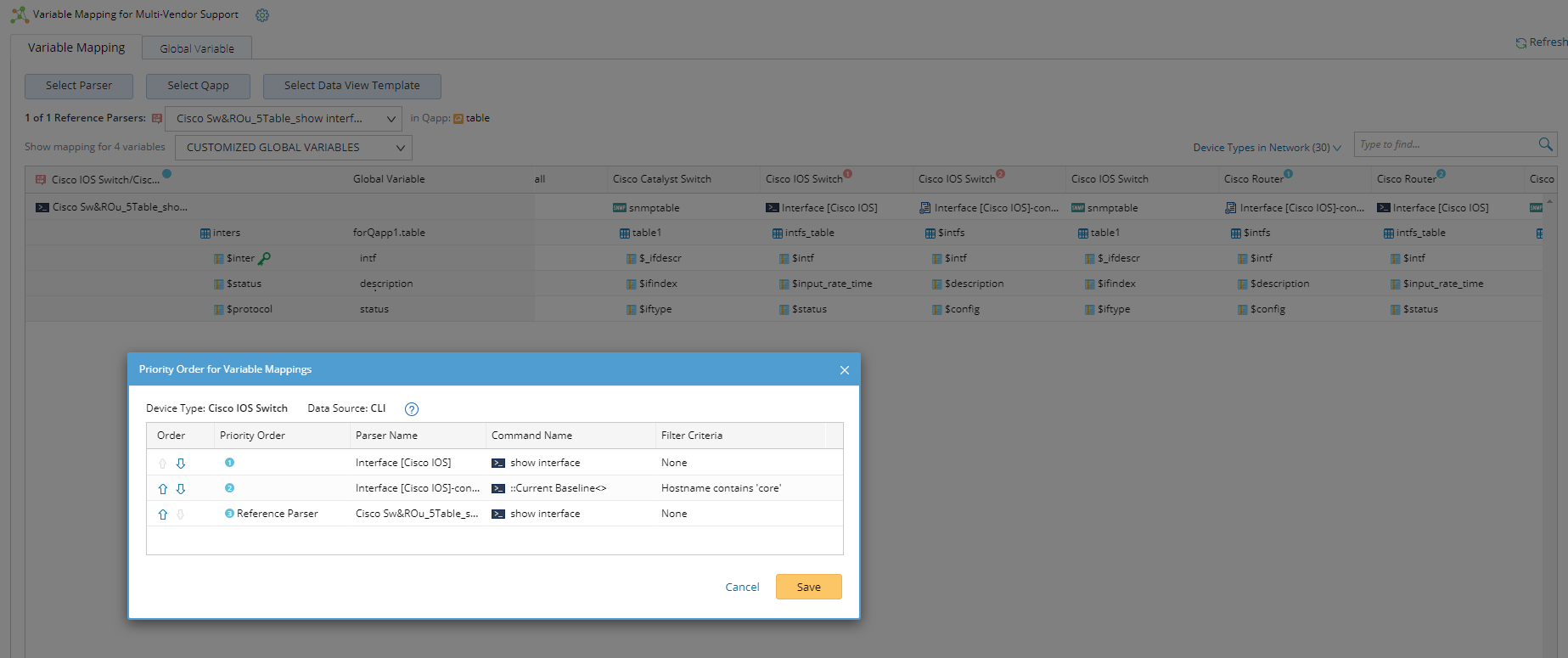
Task: Open the settings gear beside the page title
Action: 262,15
